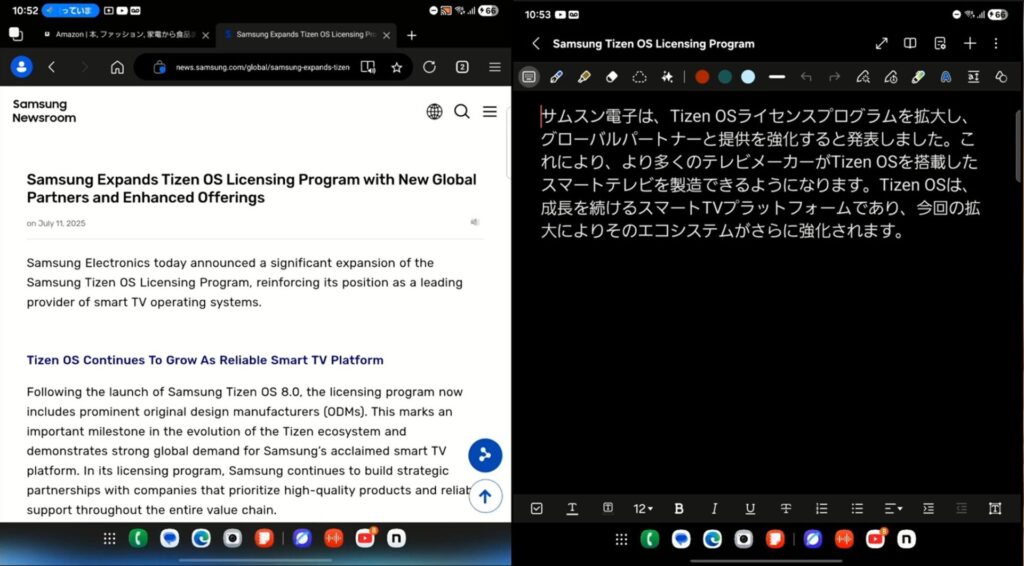Image resolution: width=1024 pixels, height=566 pixels.
Task: Open the browser profile avatar
Action: [22, 67]
